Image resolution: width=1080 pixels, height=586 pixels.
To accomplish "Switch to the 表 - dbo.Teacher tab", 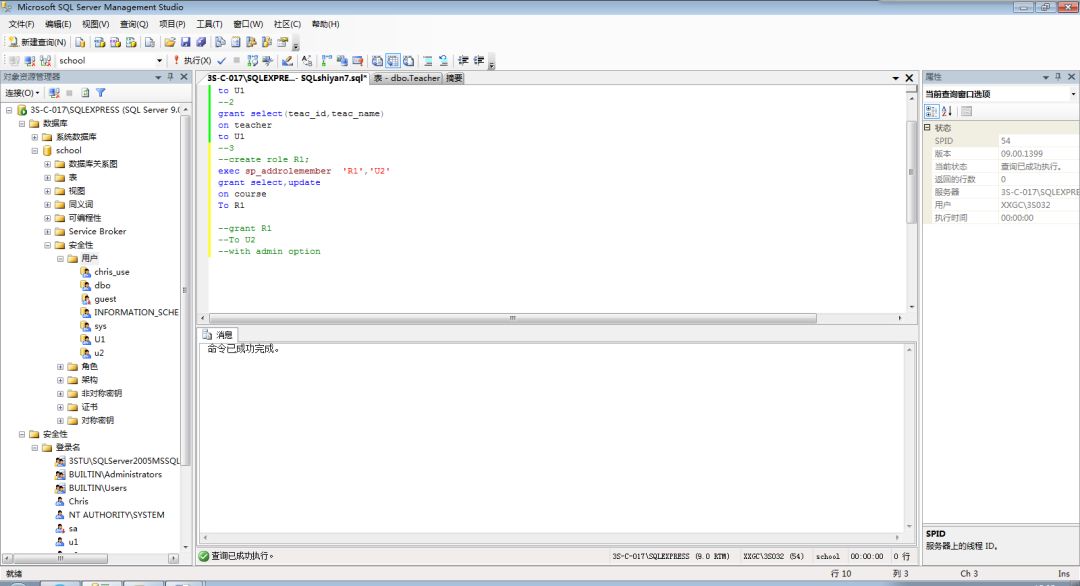I will [x=406, y=77].
